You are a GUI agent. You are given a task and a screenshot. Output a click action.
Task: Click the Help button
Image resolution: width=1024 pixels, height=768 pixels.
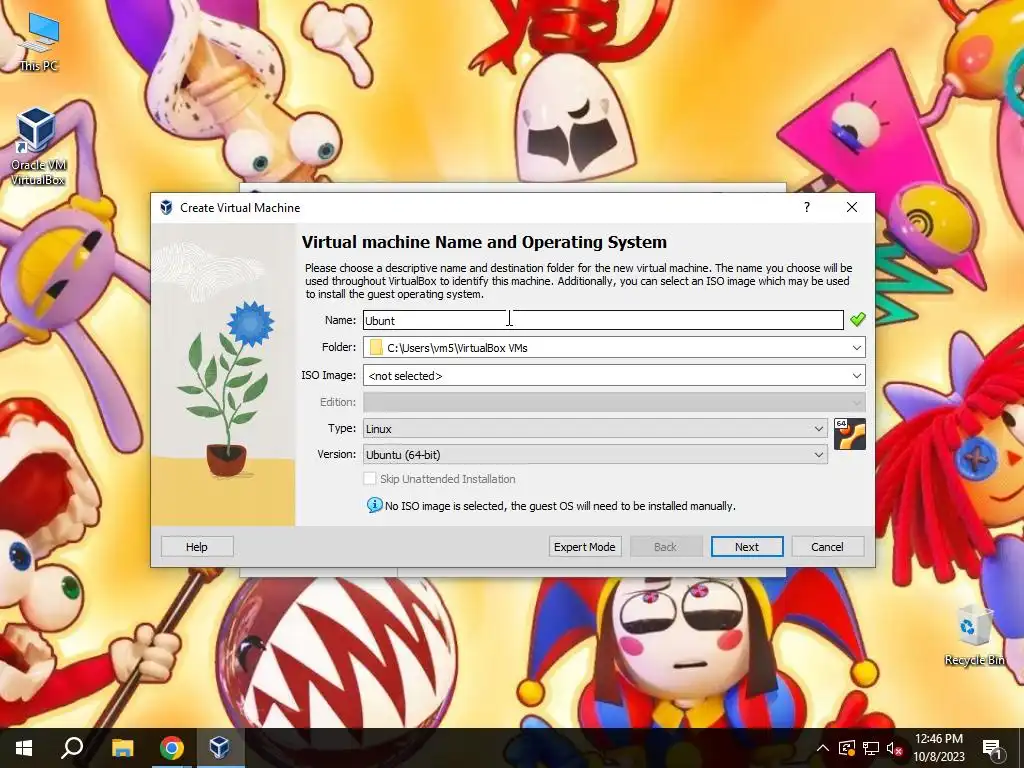click(197, 547)
